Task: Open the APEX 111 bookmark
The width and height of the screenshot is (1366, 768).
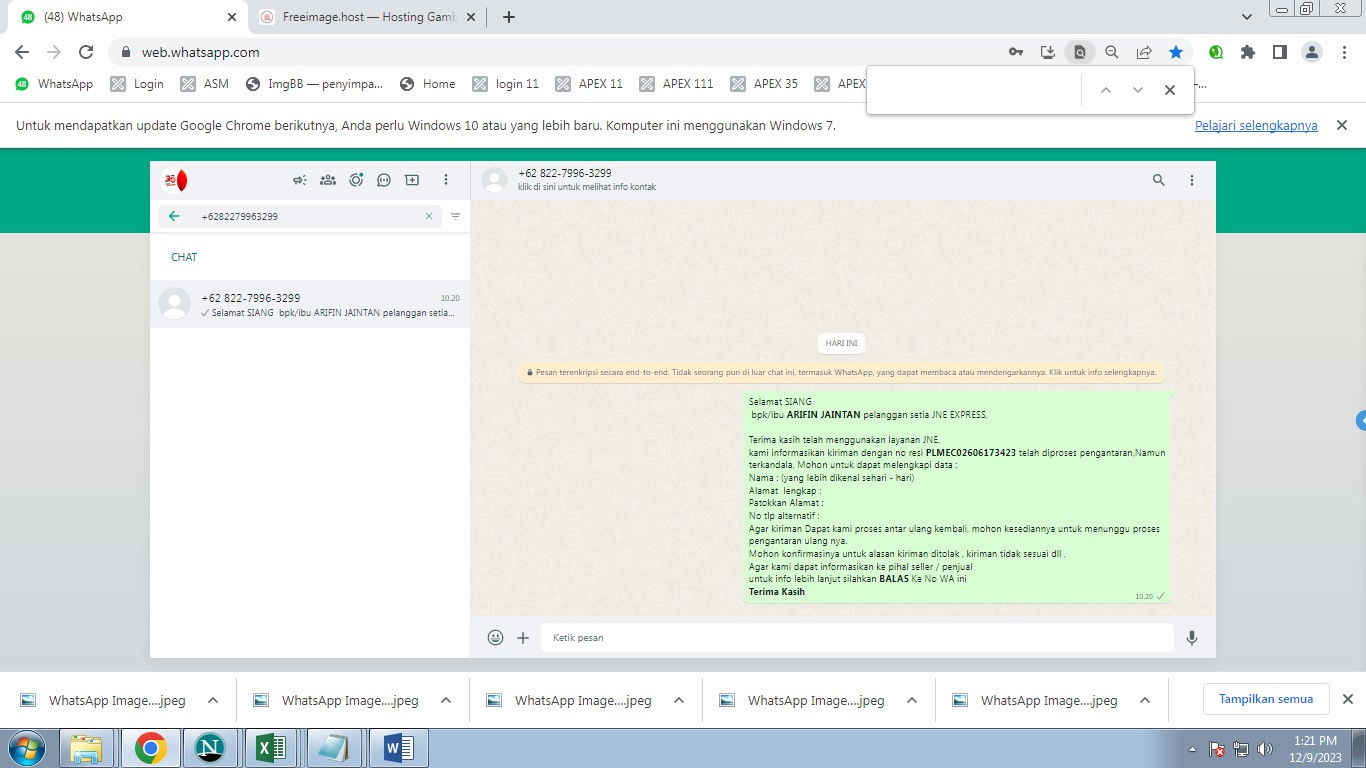Action: pyautogui.click(x=677, y=84)
